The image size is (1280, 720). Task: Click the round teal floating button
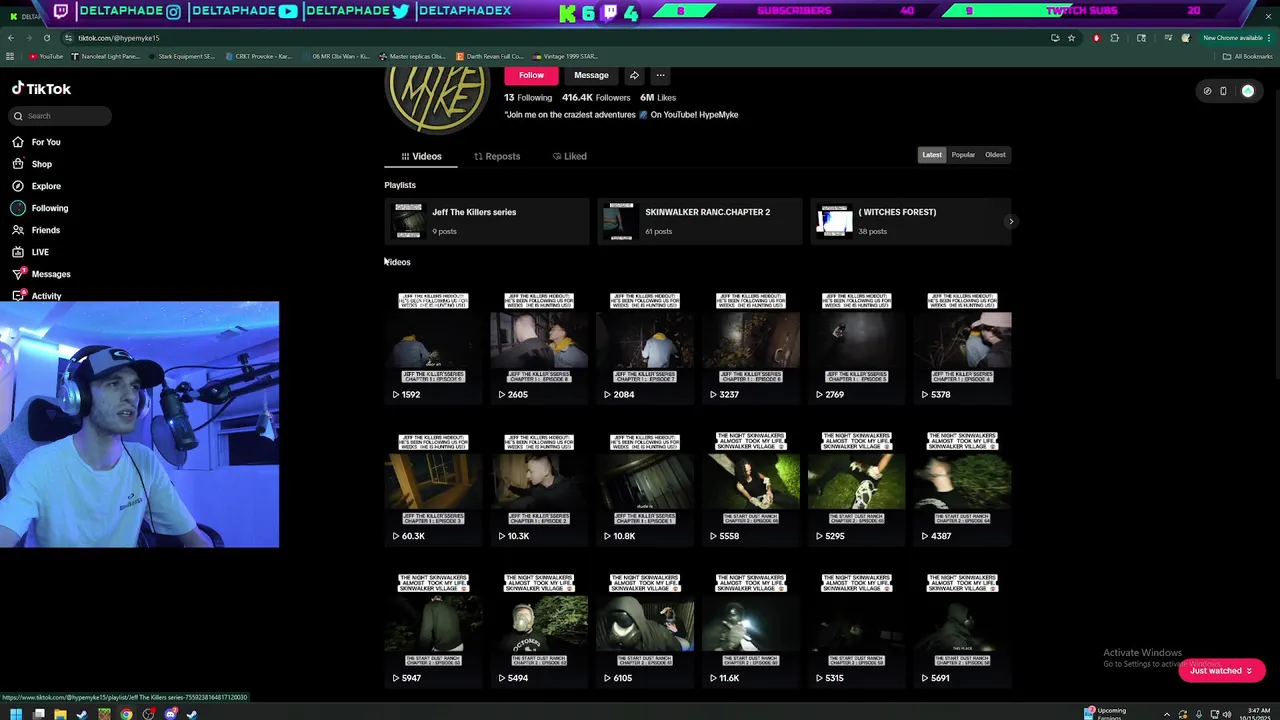point(1248,91)
